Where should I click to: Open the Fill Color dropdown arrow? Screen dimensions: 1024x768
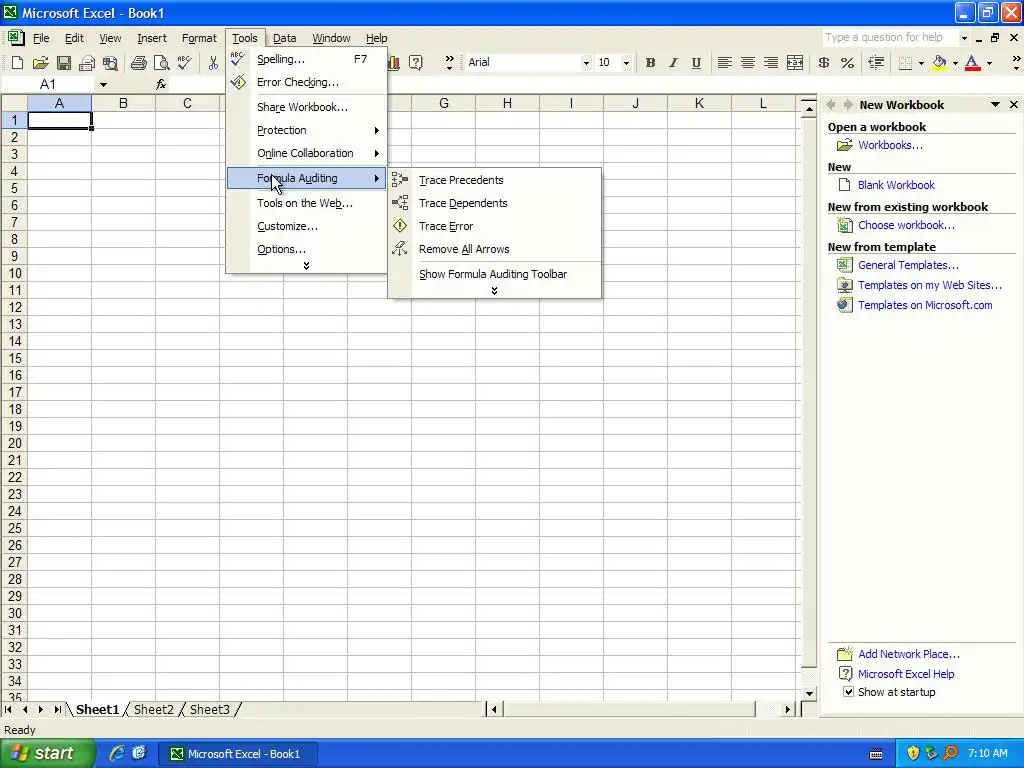(955, 63)
